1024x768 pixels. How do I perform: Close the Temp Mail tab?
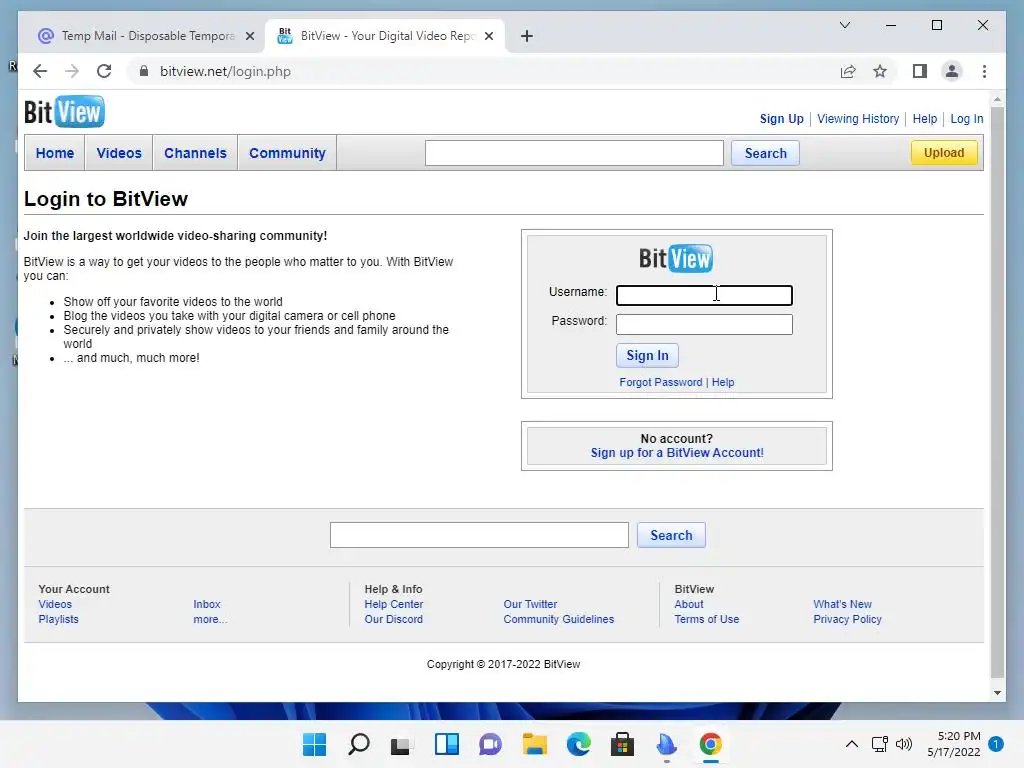(x=249, y=36)
